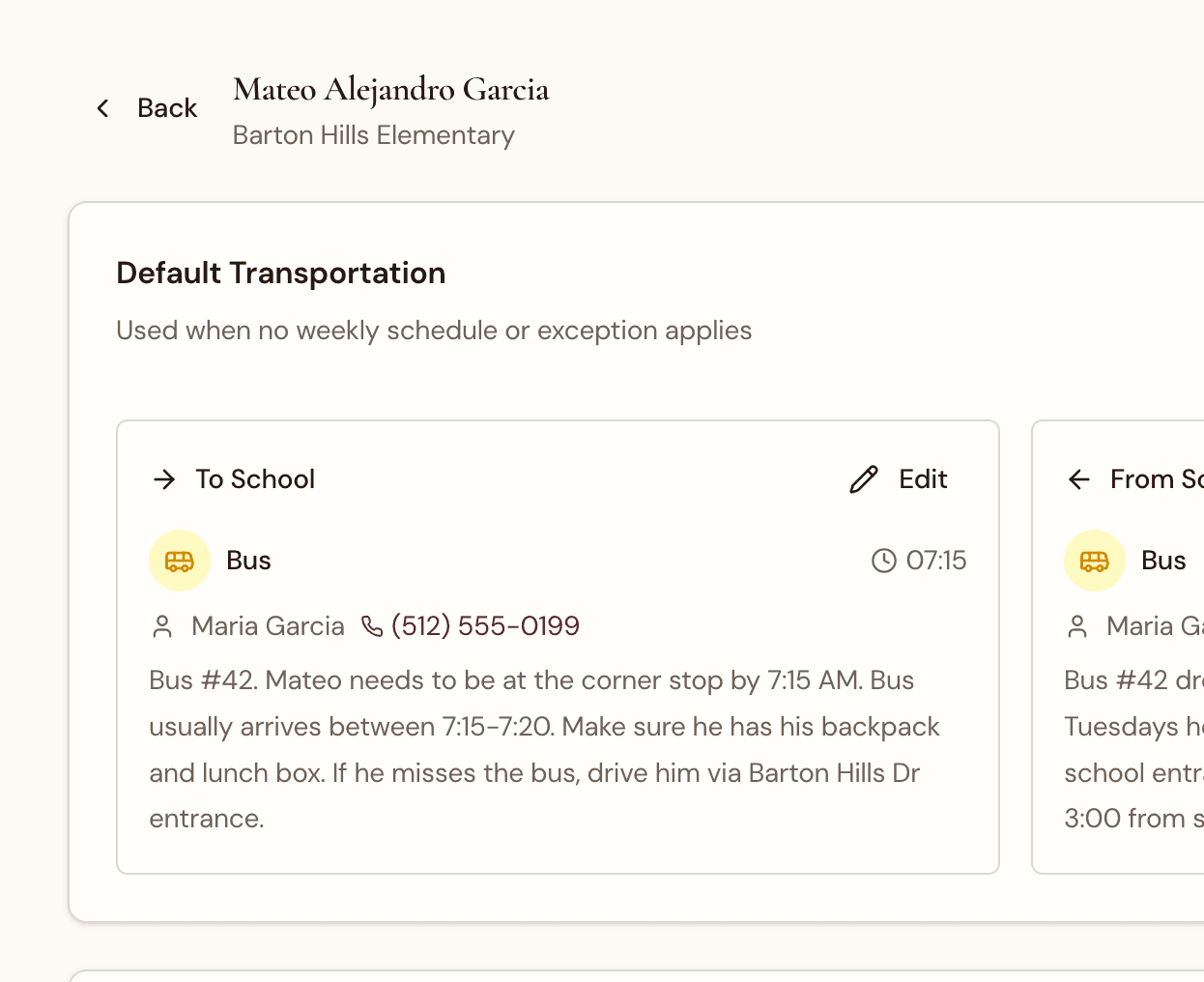Click Maria Garcia contact name on To School card
This screenshot has width=1204, height=982.
[268, 625]
